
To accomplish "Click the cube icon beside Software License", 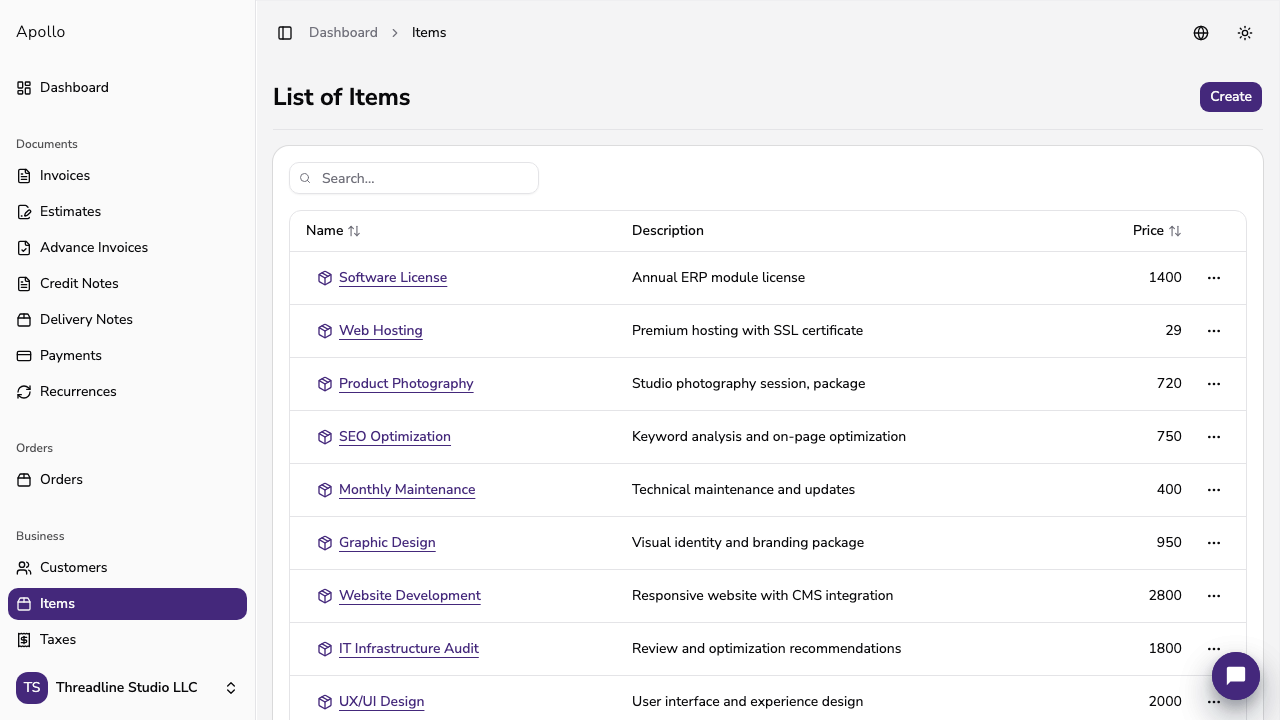I will click(325, 278).
